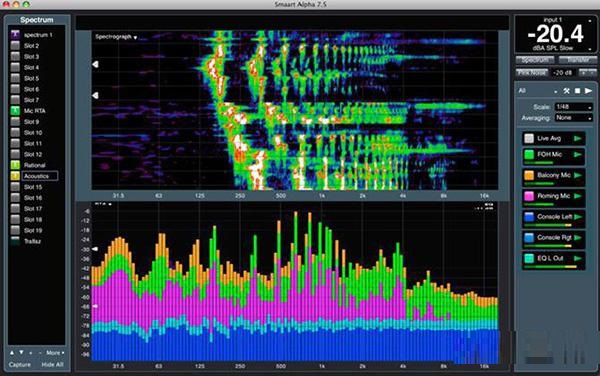Select Slot 15 in the spectrum list
Viewport: 600px width, 376px height.
[x=33, y=187]
